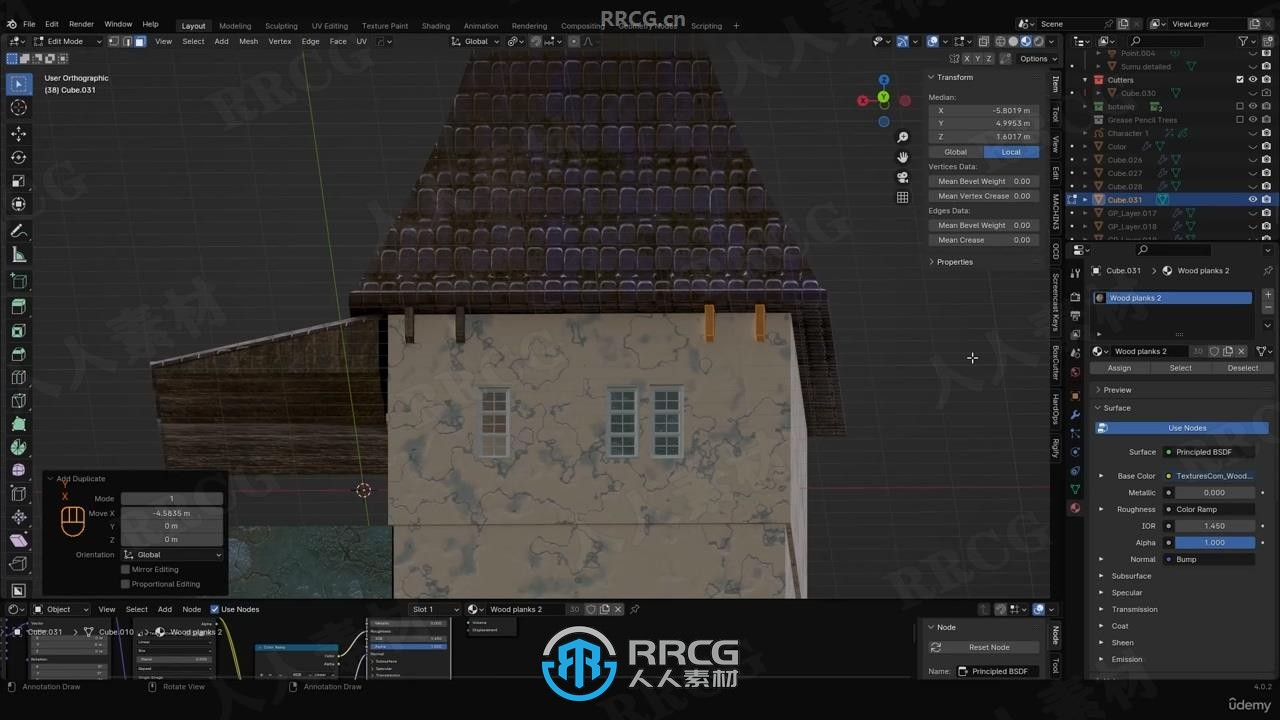Enable Proportional Editing checkbox
Viewport: 1280px width, 720px height.
pos(125,584)
